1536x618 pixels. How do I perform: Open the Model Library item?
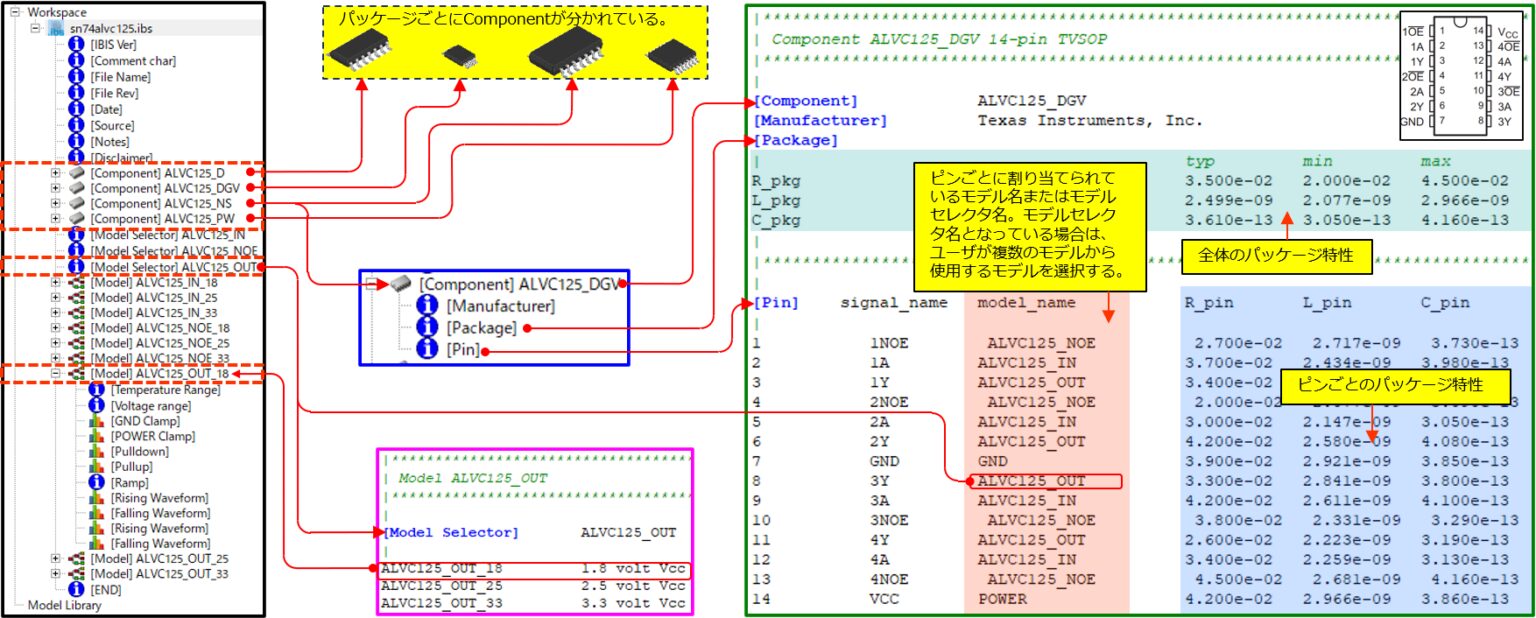(x=64, y=605)
